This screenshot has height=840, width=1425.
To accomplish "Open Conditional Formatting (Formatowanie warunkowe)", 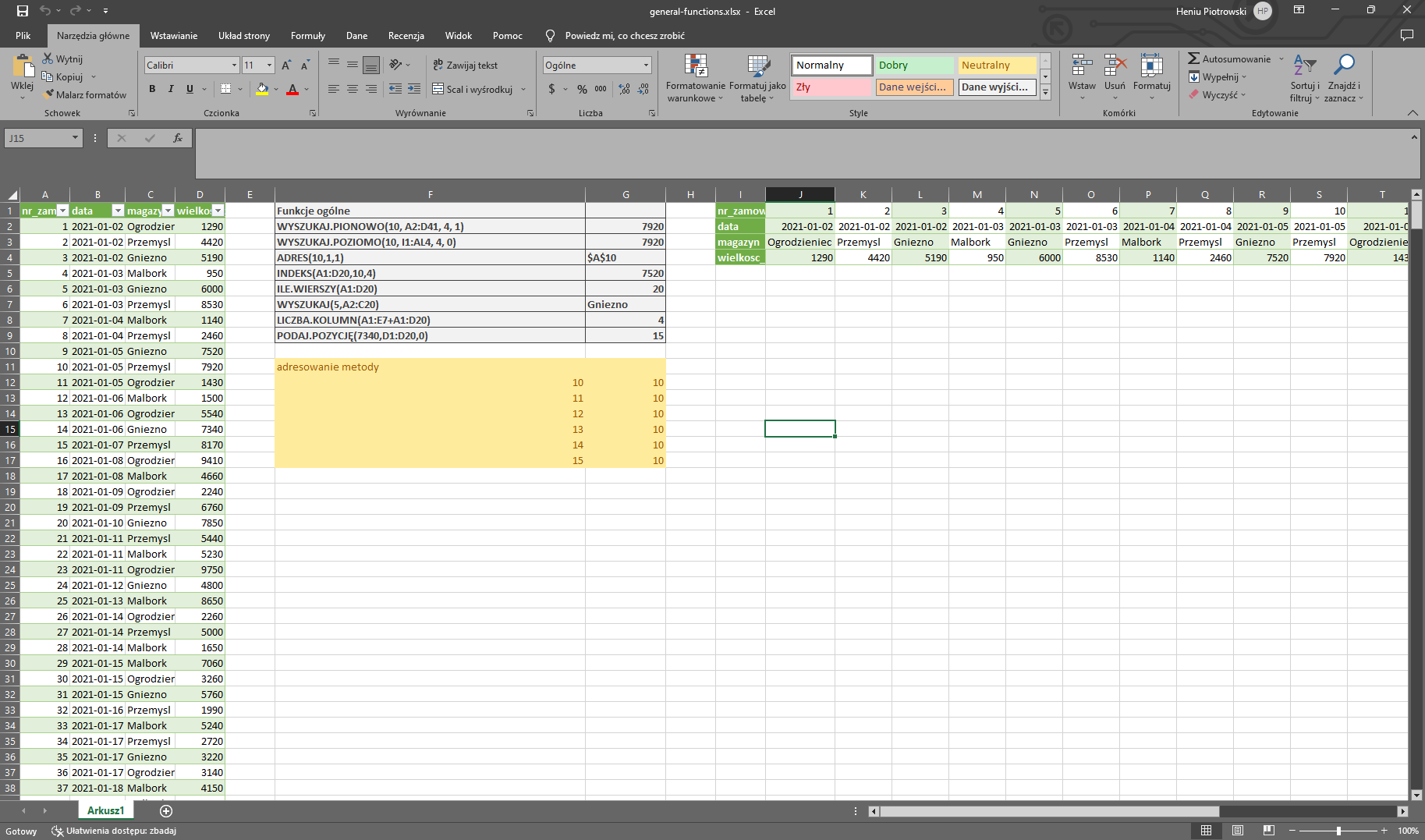I will [x=695, y=78].
